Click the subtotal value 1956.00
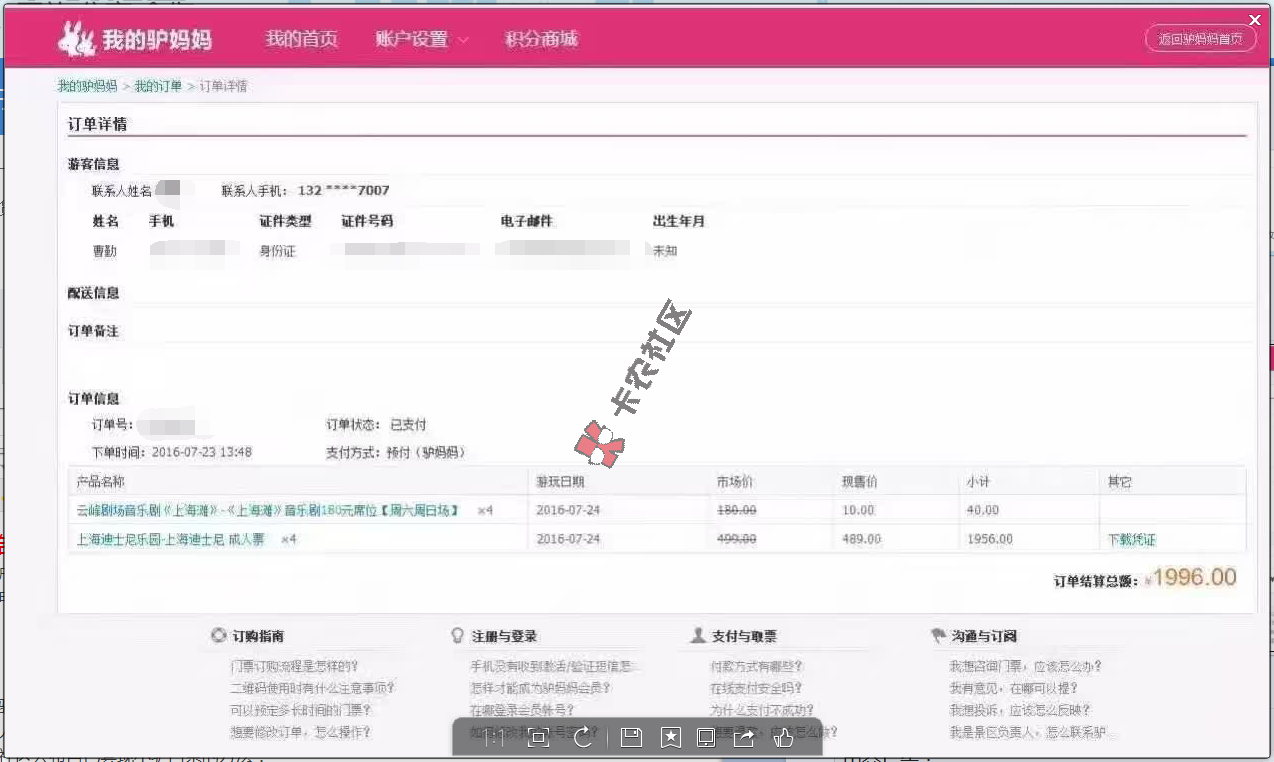This screenshot has height=762, width=1274. 990,539
